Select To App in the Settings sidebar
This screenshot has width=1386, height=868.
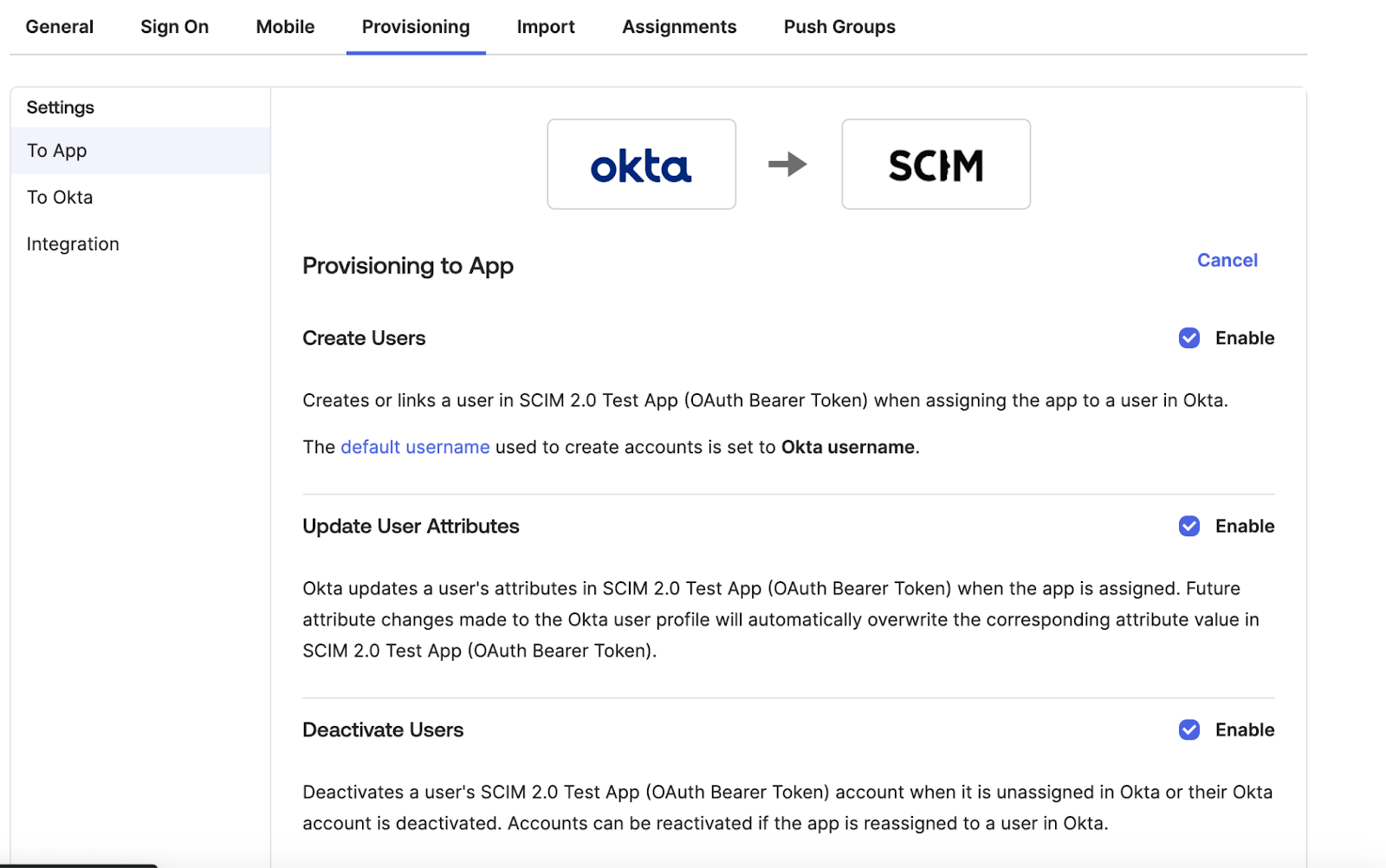tap(56, 150)
